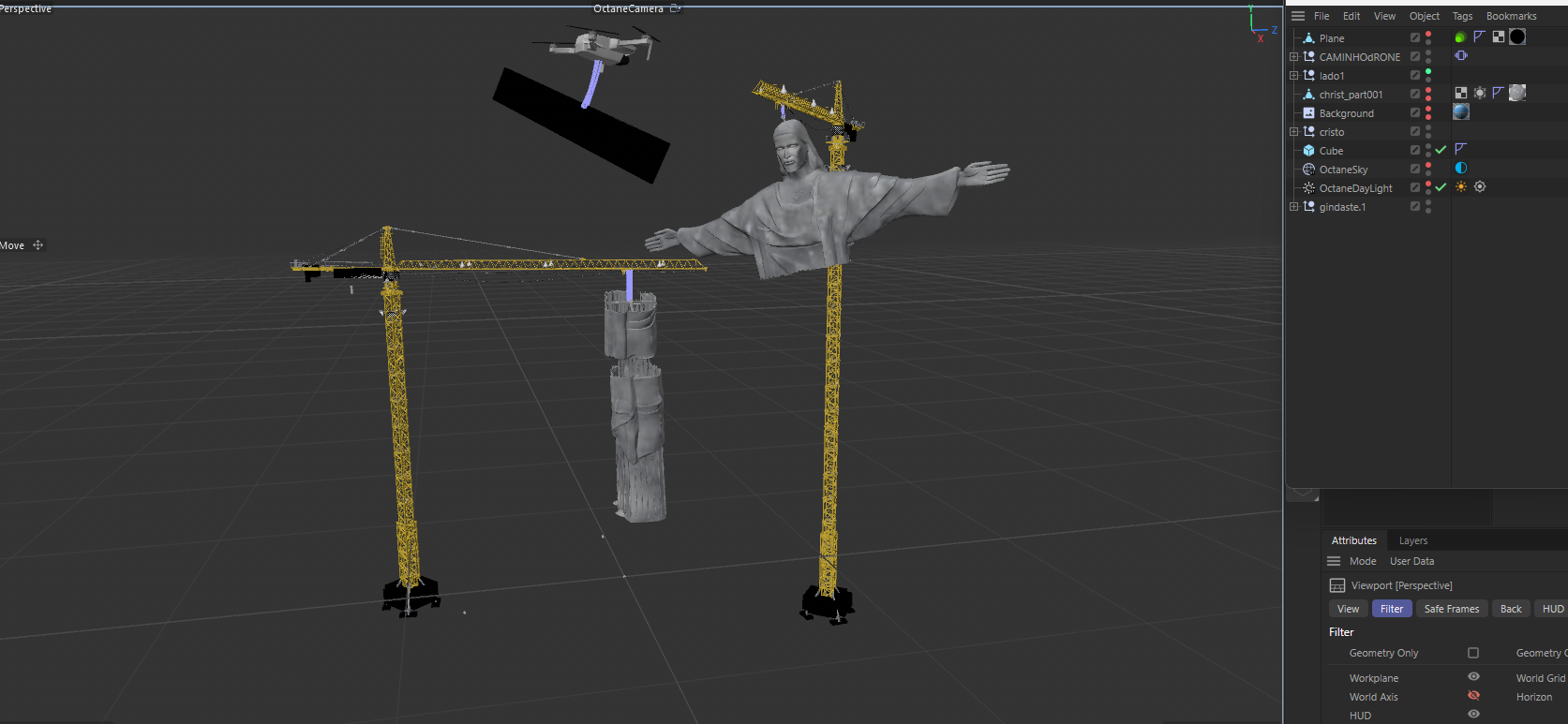Open the Edit menu in Object Manager
The height and width of the screenshot is (724, 1568).
1351,16
